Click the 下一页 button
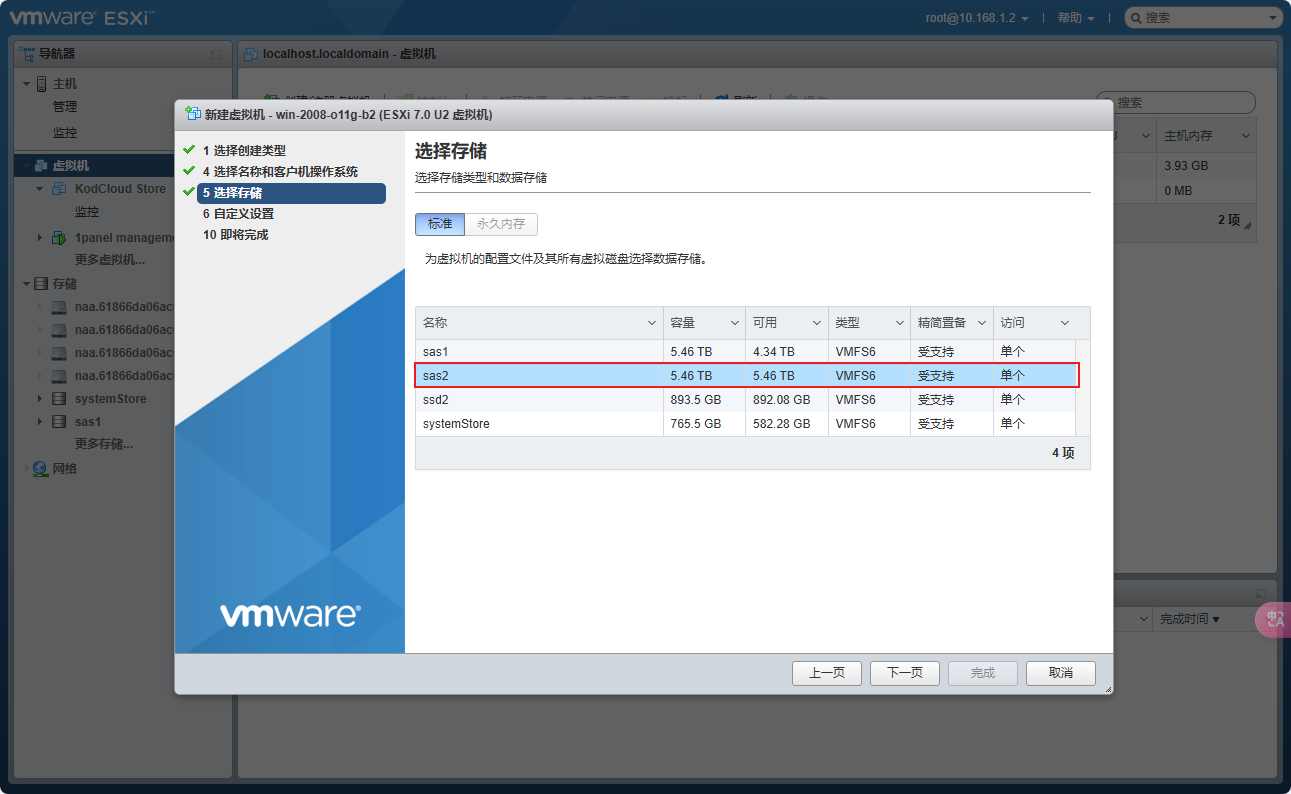The image size is (1291, 794). [904, 673]
